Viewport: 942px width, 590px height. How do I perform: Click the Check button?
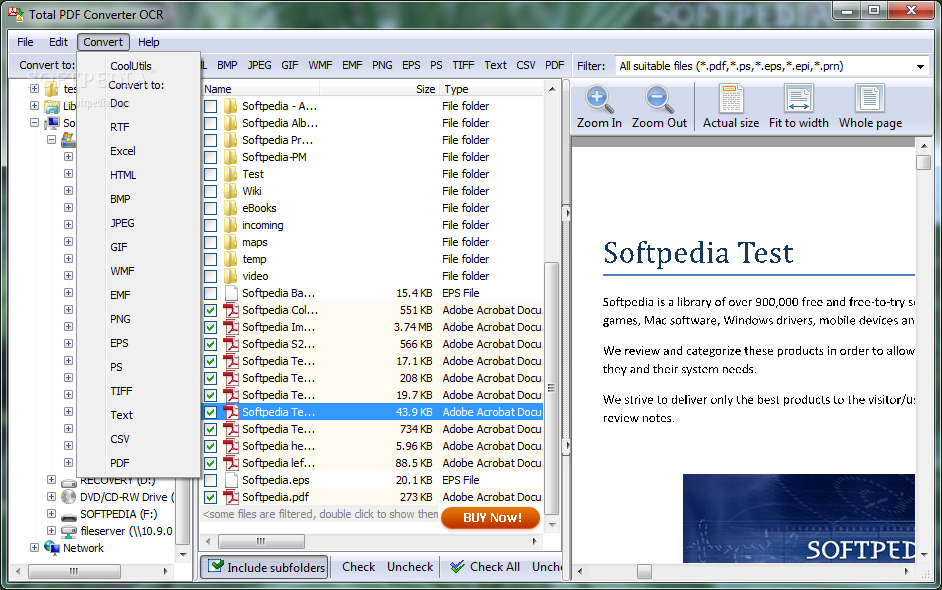click(359, 567)
